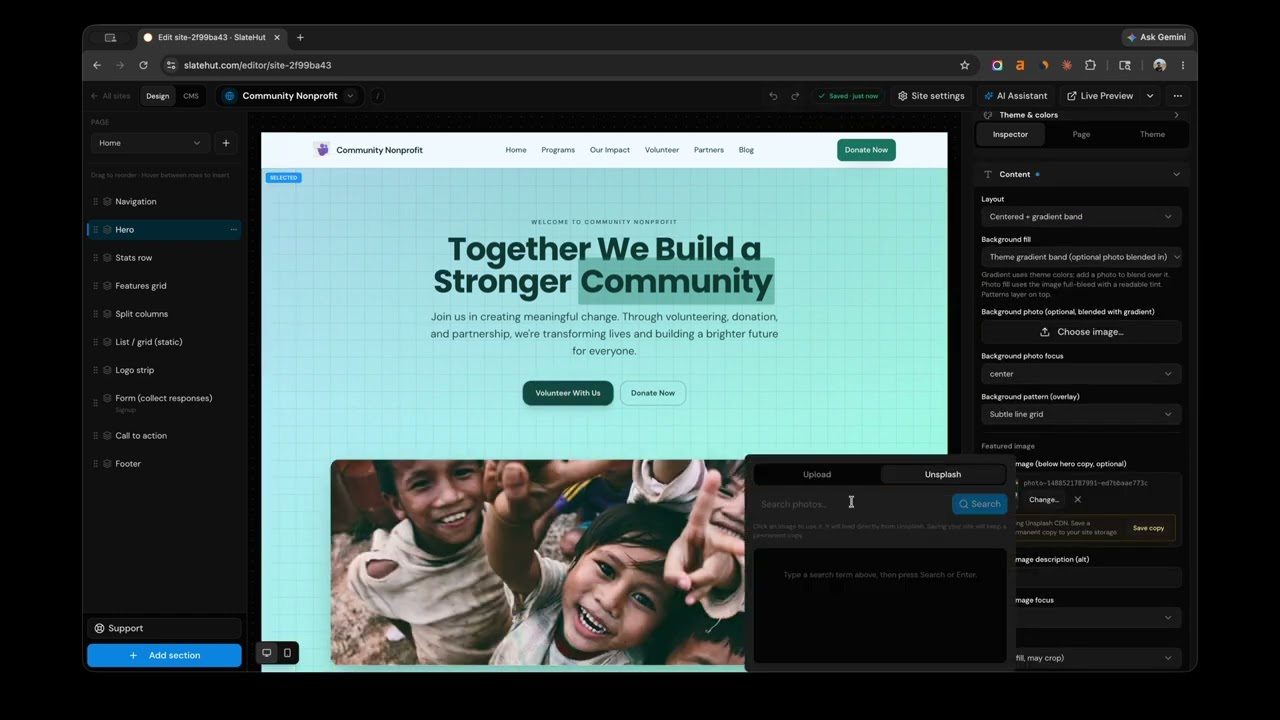Click the Hero row options ellipsis
The width and height of the screenshot is (1280, 720).
234,230
